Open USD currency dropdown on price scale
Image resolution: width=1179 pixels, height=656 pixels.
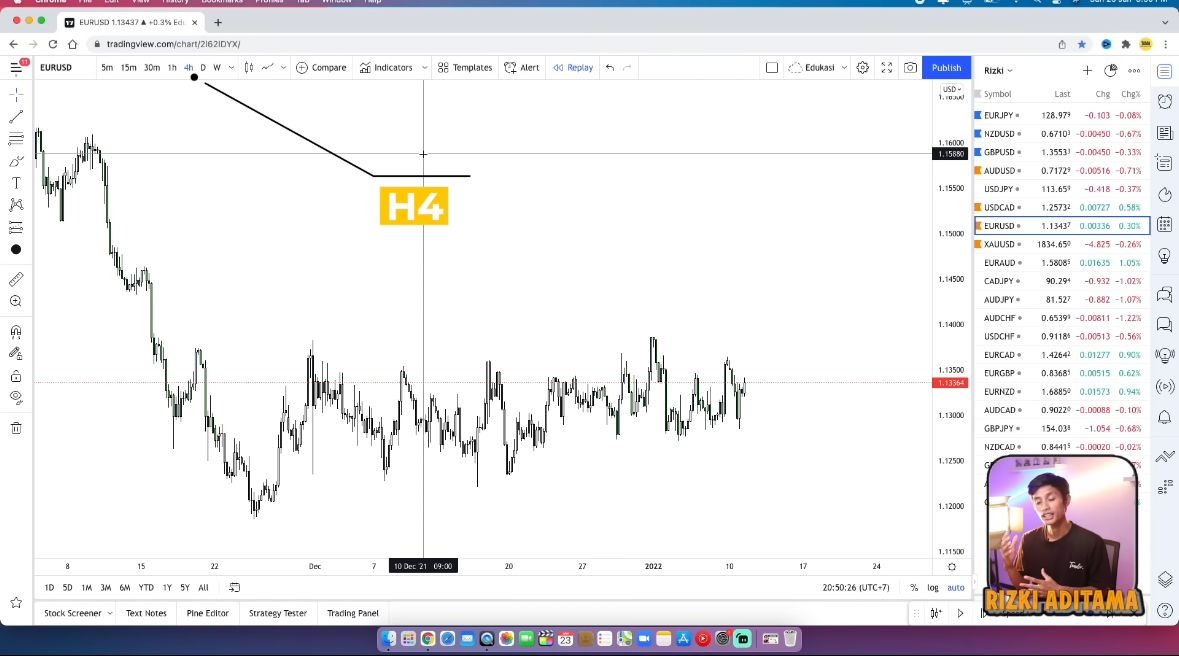952,90
